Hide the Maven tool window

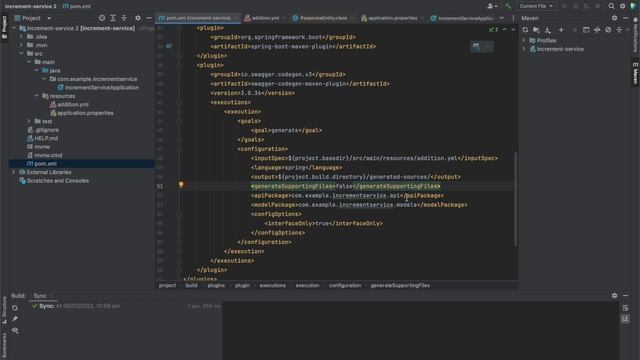click(x=625, y=18)
